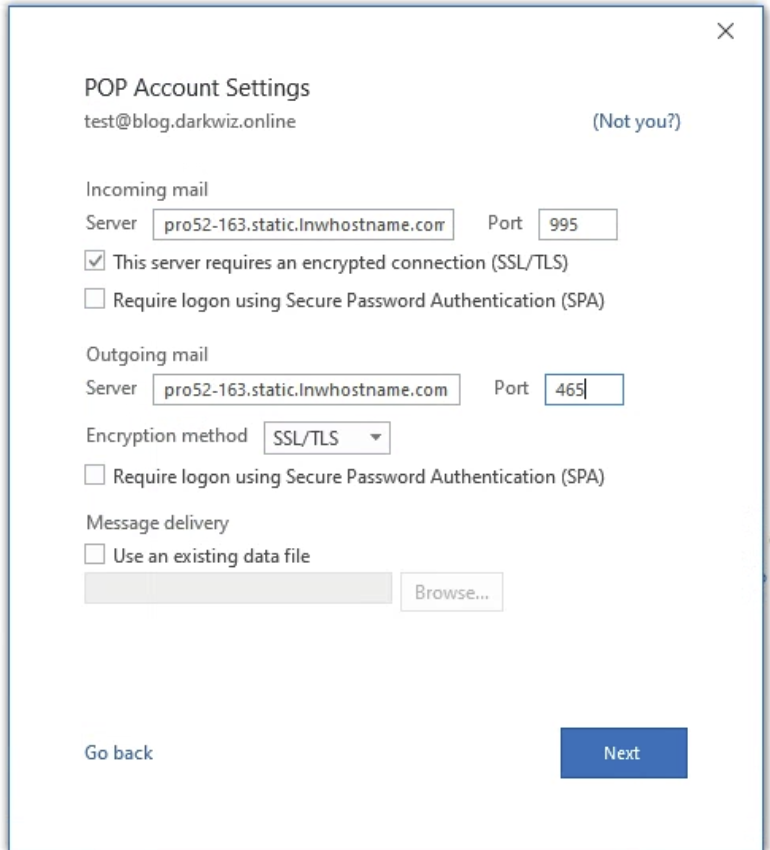Click the "Outgoing mail" section heading
The width and height of the screenshot is (770, 850).
point(147,355)
